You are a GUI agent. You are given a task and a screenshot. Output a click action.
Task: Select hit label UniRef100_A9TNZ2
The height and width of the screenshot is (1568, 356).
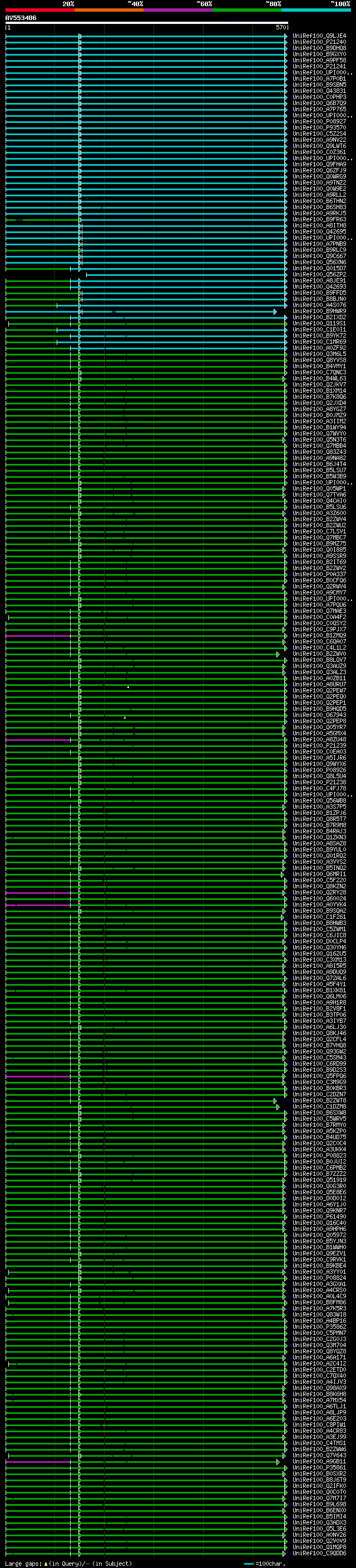click(319, 183)
